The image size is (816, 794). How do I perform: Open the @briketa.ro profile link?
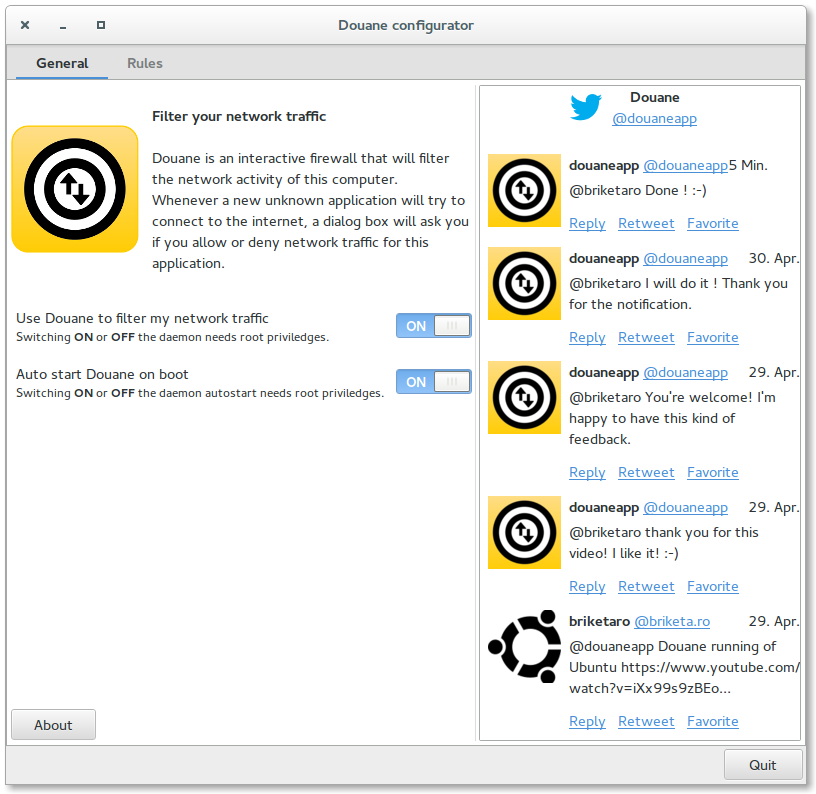click(672, 621)
